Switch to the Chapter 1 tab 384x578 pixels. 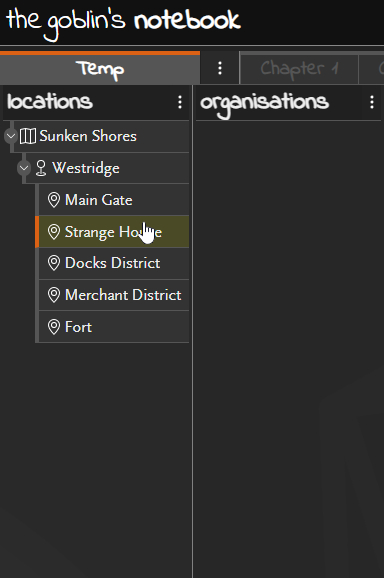[299, 69]
